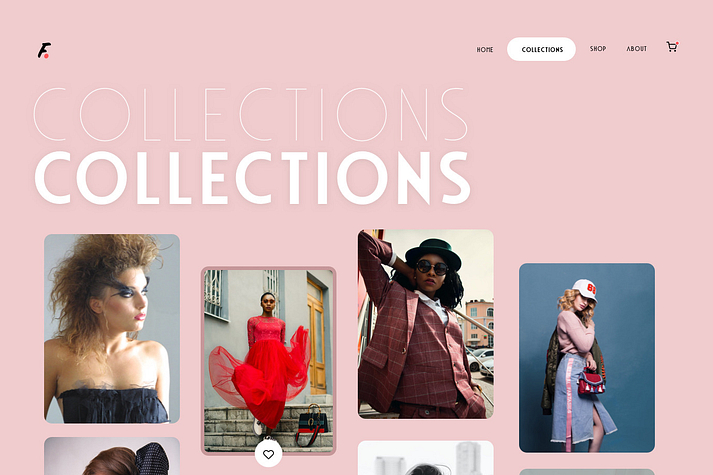This screenshot has width=713, height=475.
Task: Open the Shop nav link
Action: [598, 49]
